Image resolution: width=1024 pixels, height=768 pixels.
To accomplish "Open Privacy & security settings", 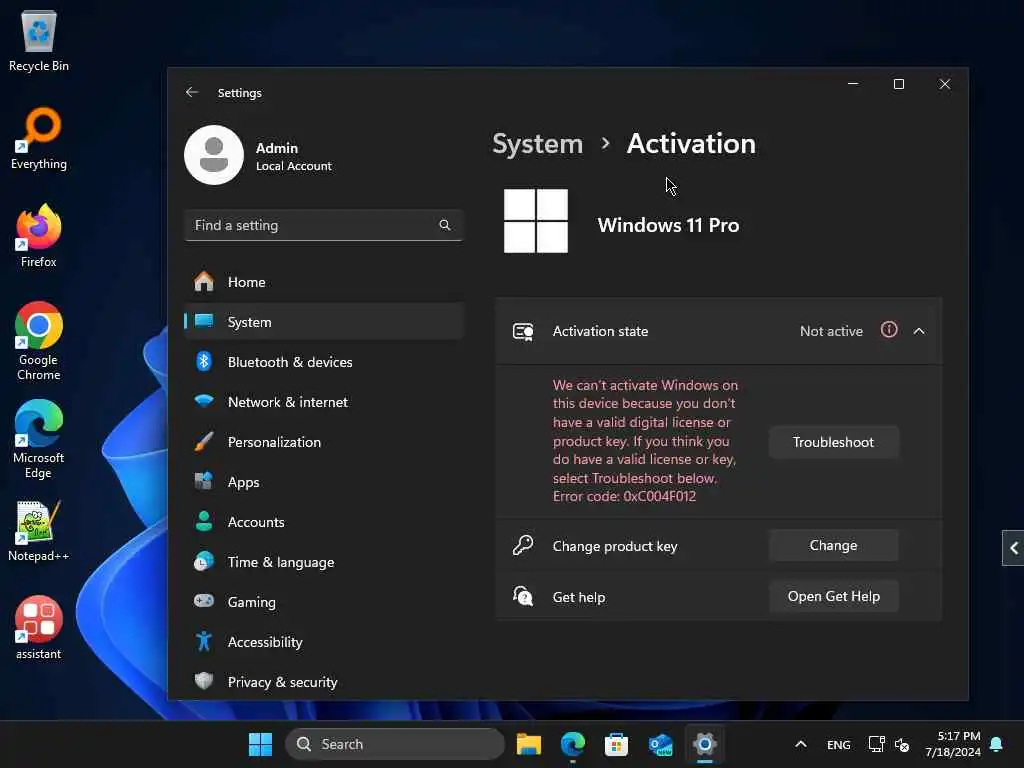I will pos(324,682).
